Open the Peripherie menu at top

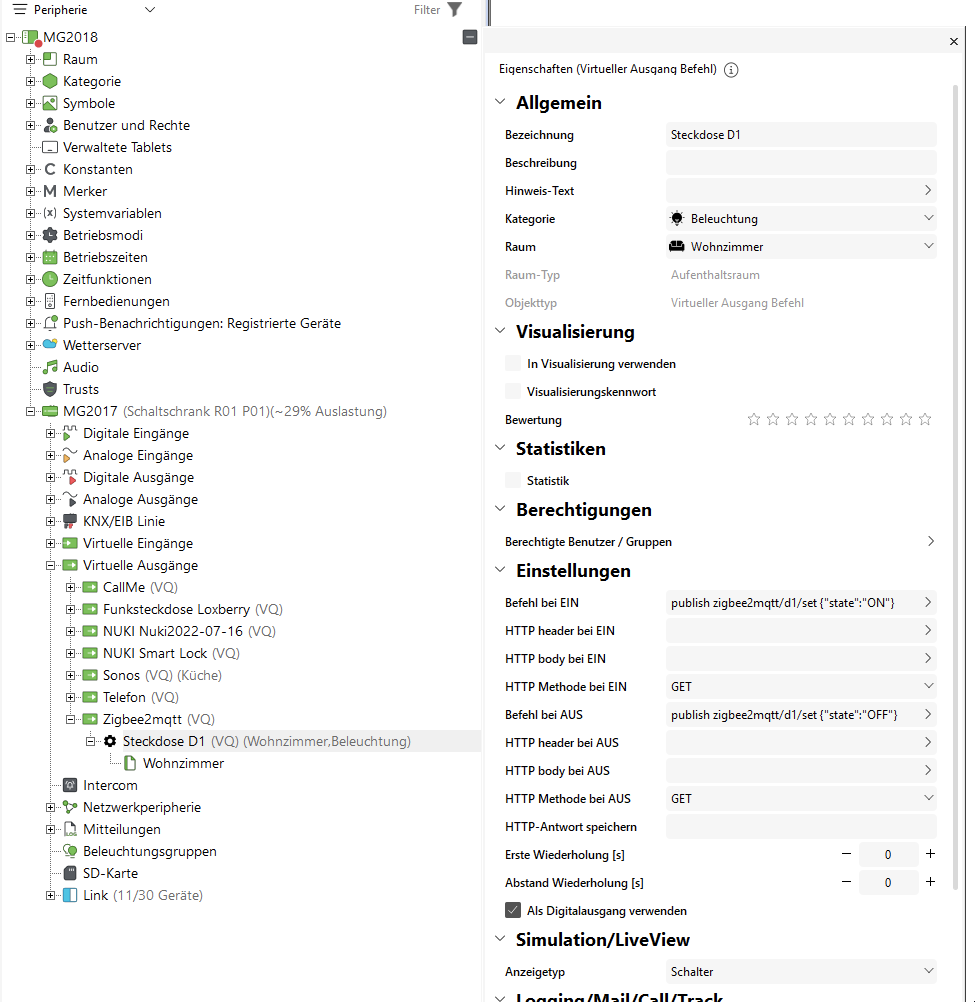[84, 10]
